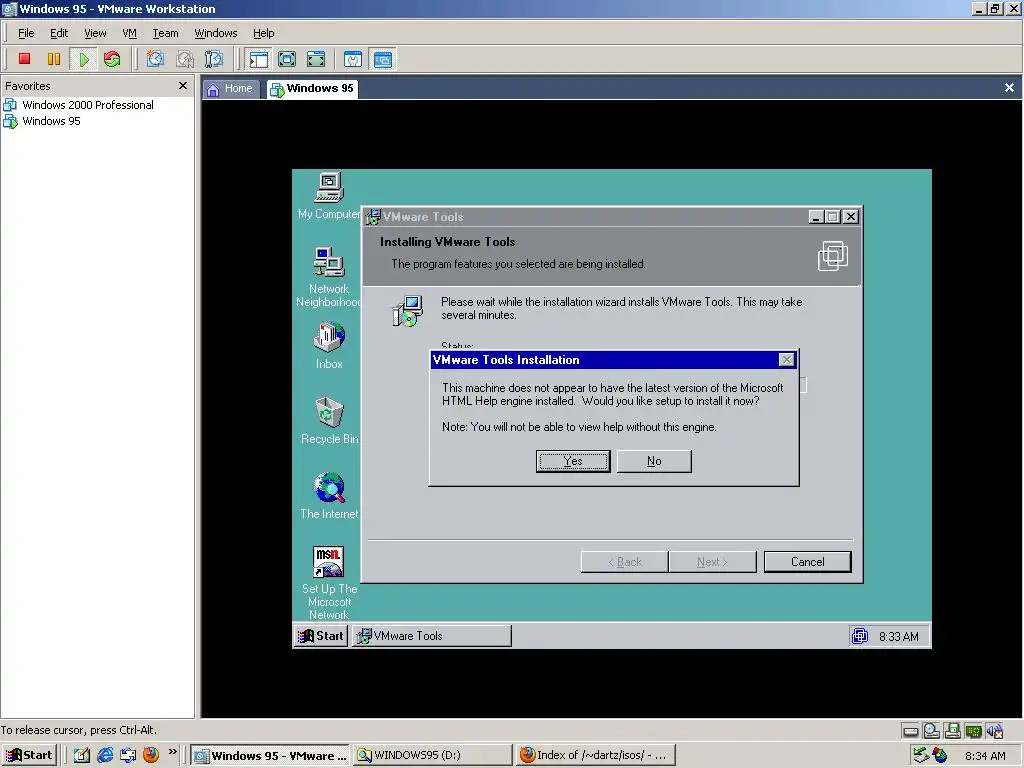Click the host Start button
The width and height of the screenshot is (1024, 768).
click(x=29, y=755)
